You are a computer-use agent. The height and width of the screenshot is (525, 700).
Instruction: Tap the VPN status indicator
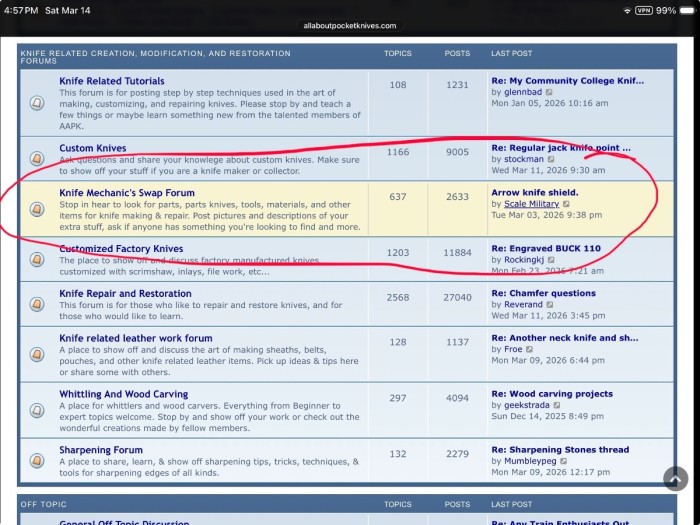(x=644, y=10)
